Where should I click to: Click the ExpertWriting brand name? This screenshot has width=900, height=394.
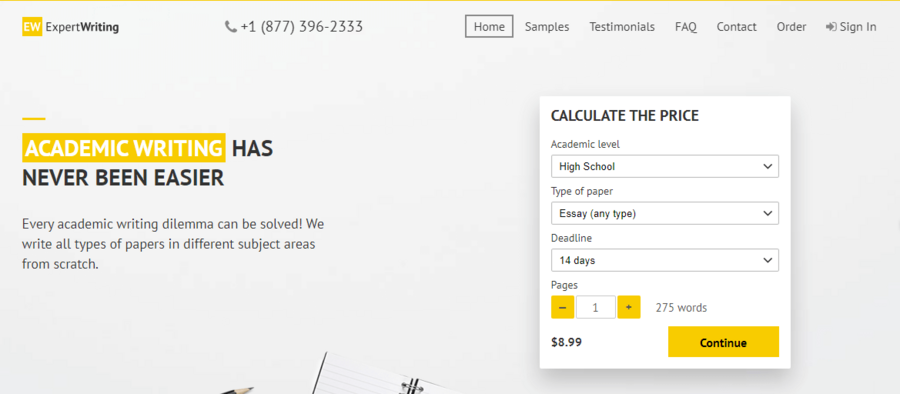point(82,27)
